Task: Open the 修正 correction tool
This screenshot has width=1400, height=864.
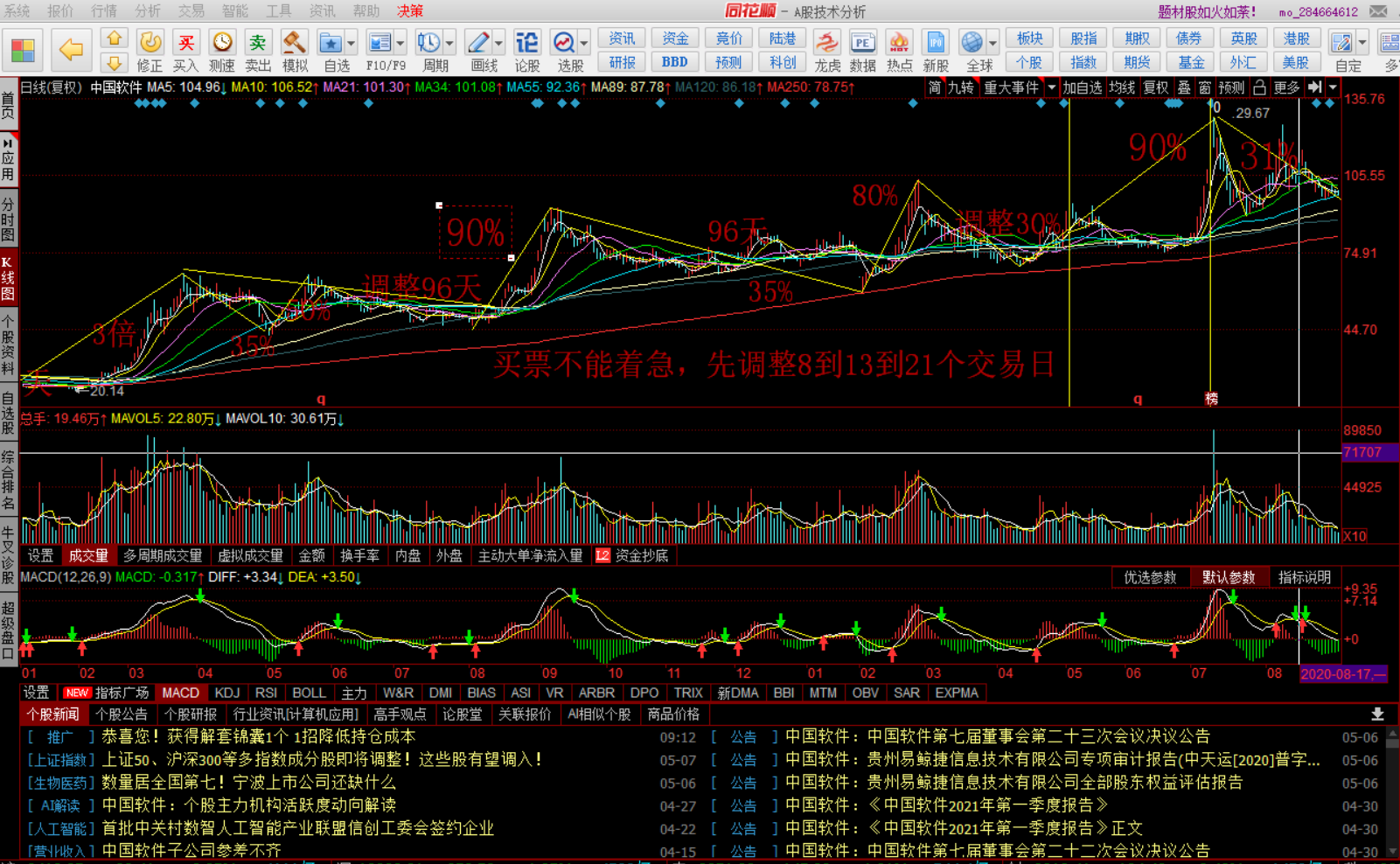Action: [x=150, y=52]
